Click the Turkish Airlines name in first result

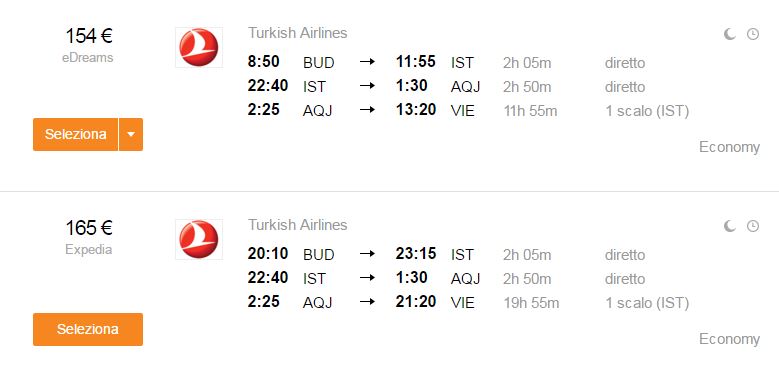[x=298, y=33]
